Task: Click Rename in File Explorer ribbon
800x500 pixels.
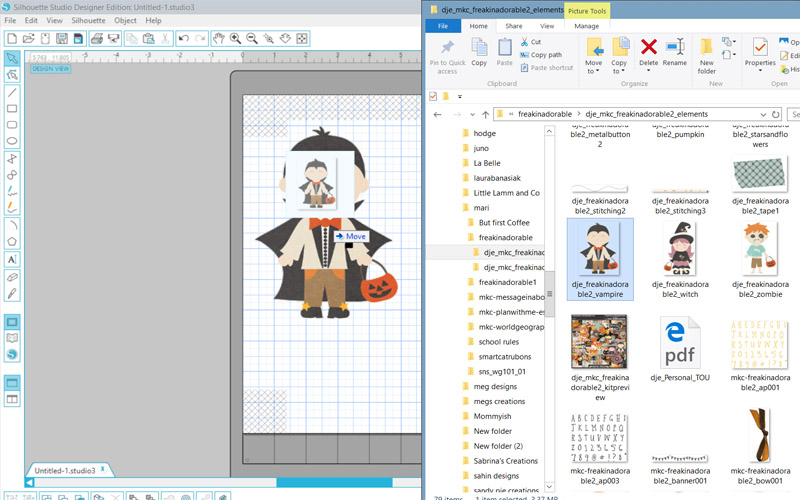Action: tap(674, 52)
